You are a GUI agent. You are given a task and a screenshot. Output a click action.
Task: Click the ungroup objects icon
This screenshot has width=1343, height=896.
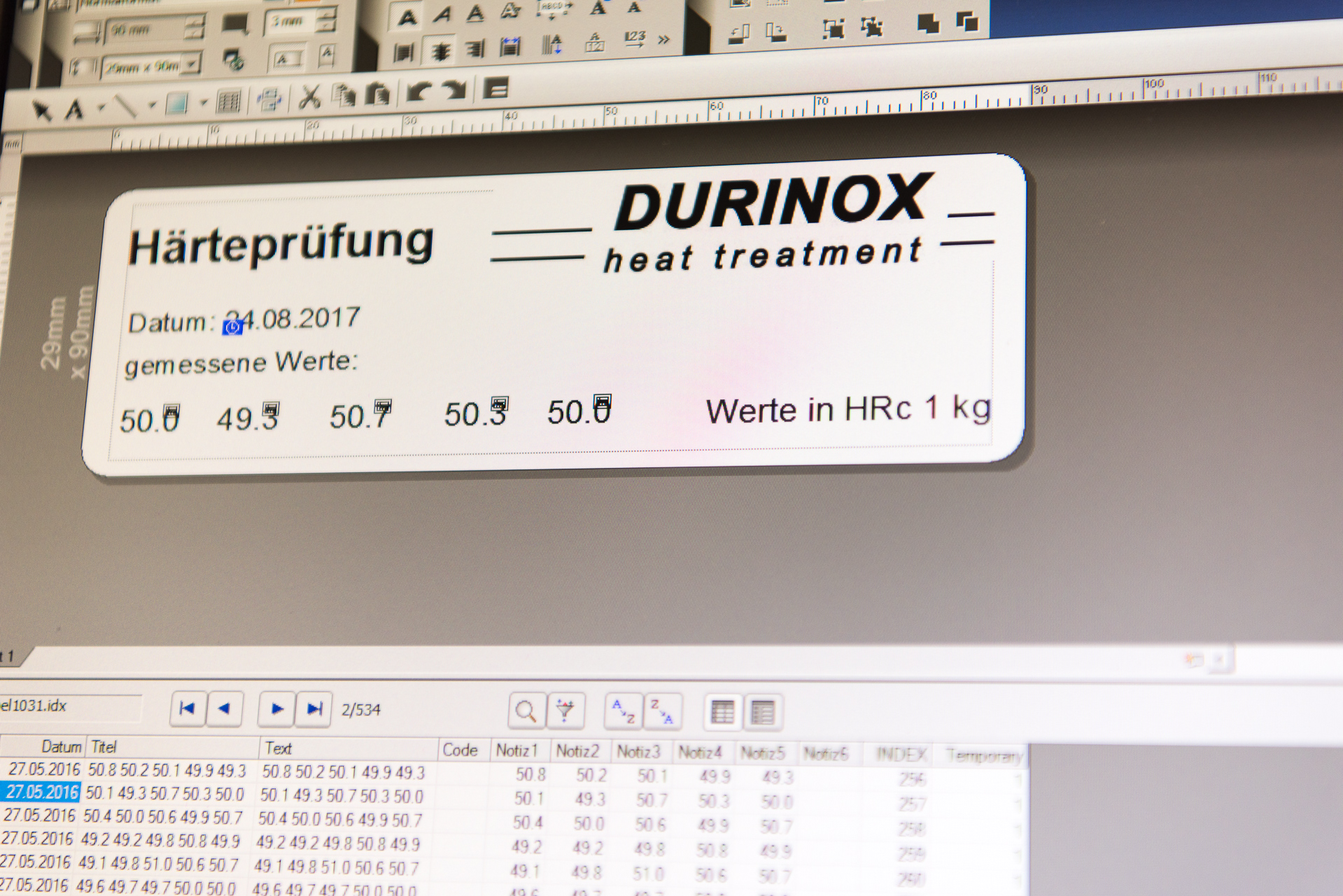[x=871, y=27]
